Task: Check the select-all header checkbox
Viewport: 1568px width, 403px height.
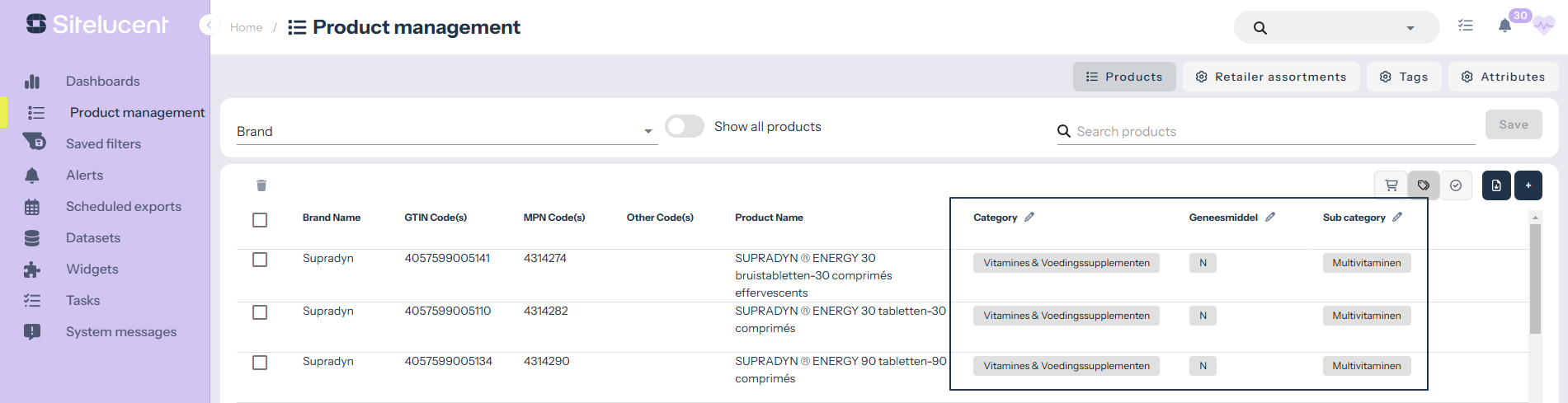Action: [260, 220]
